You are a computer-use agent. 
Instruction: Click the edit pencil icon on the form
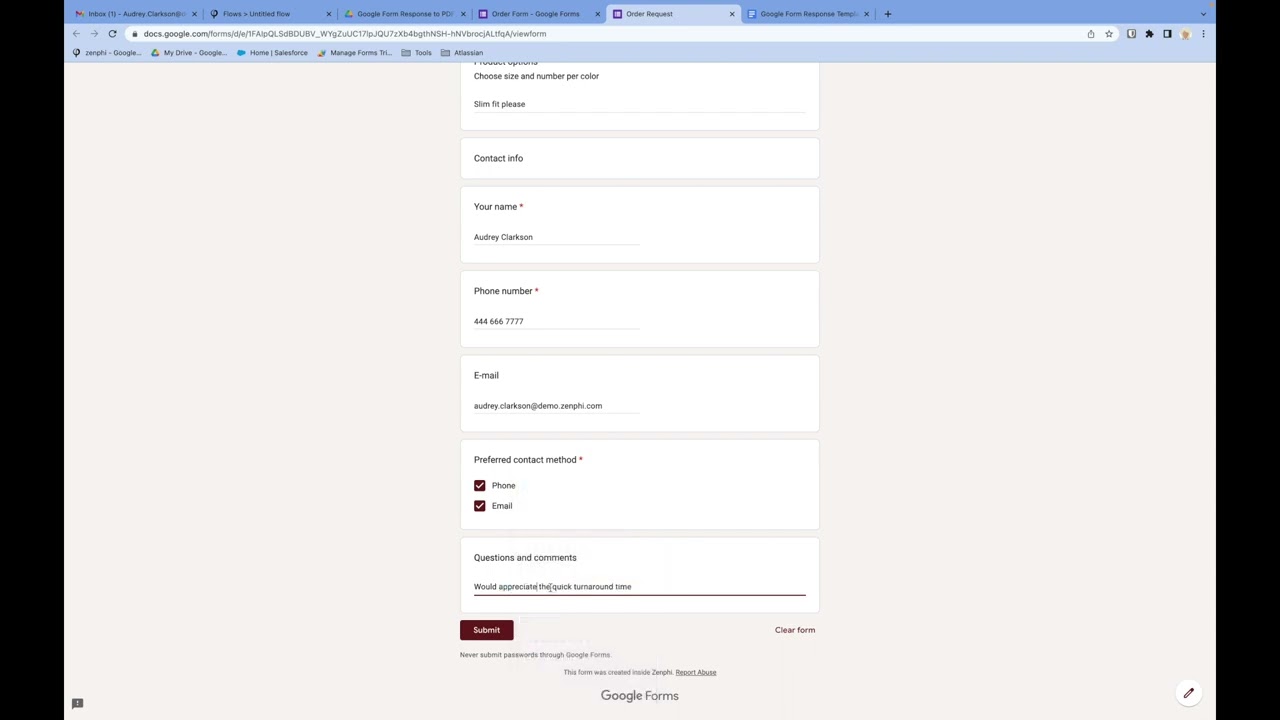1188,693
